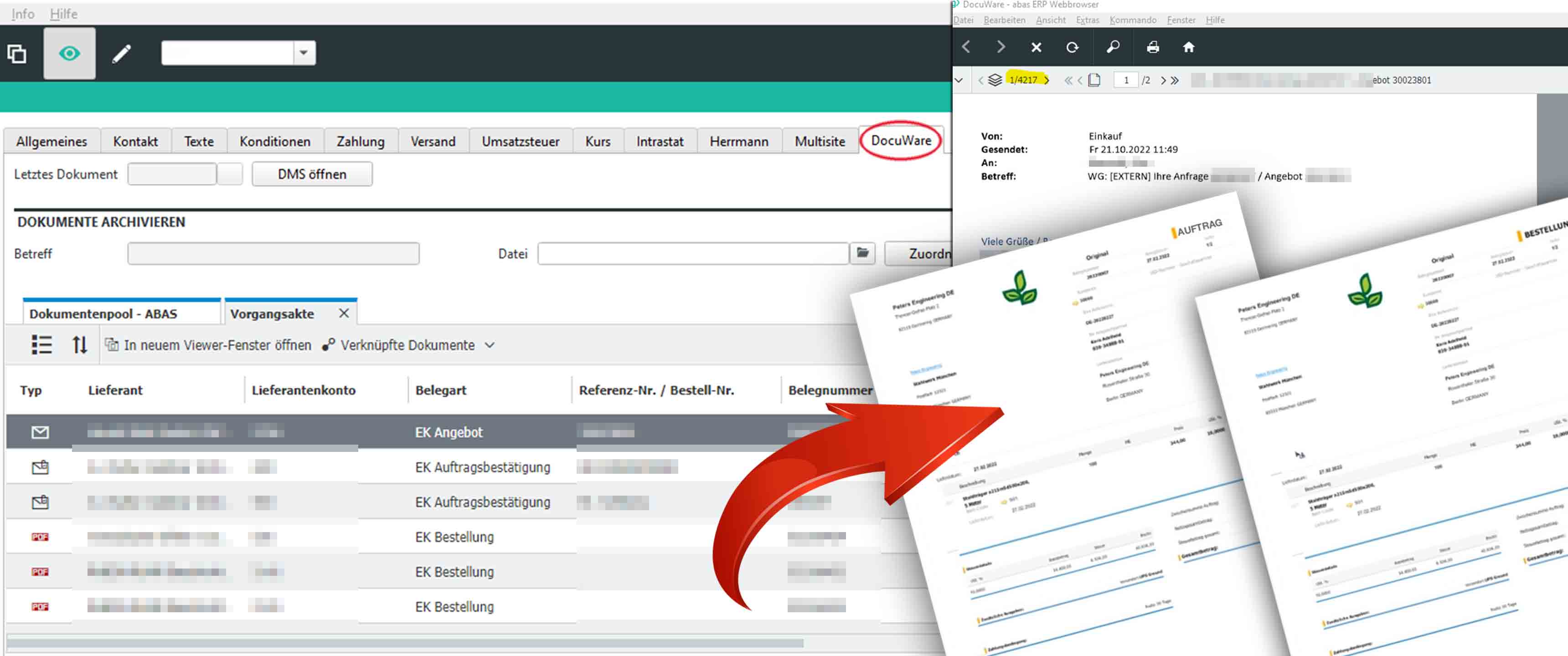Switch to the DocuWare tab

pyautogui.click(x=900, y=141)
